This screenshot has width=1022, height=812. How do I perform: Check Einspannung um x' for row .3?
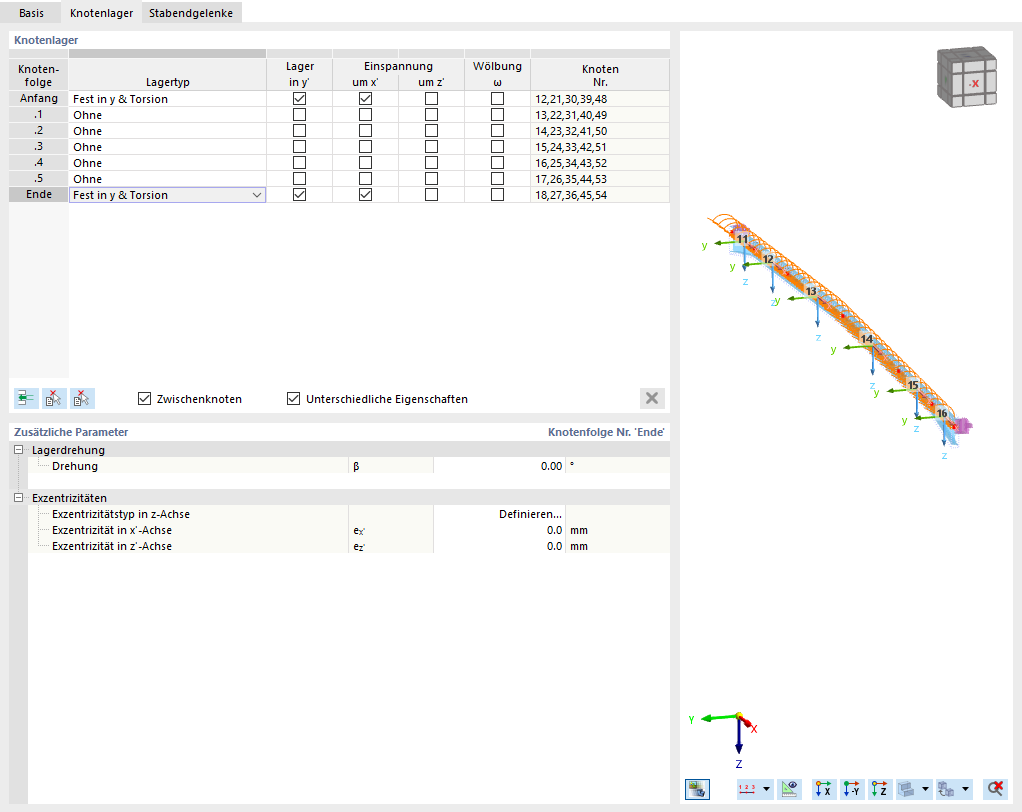pos(366,147)
